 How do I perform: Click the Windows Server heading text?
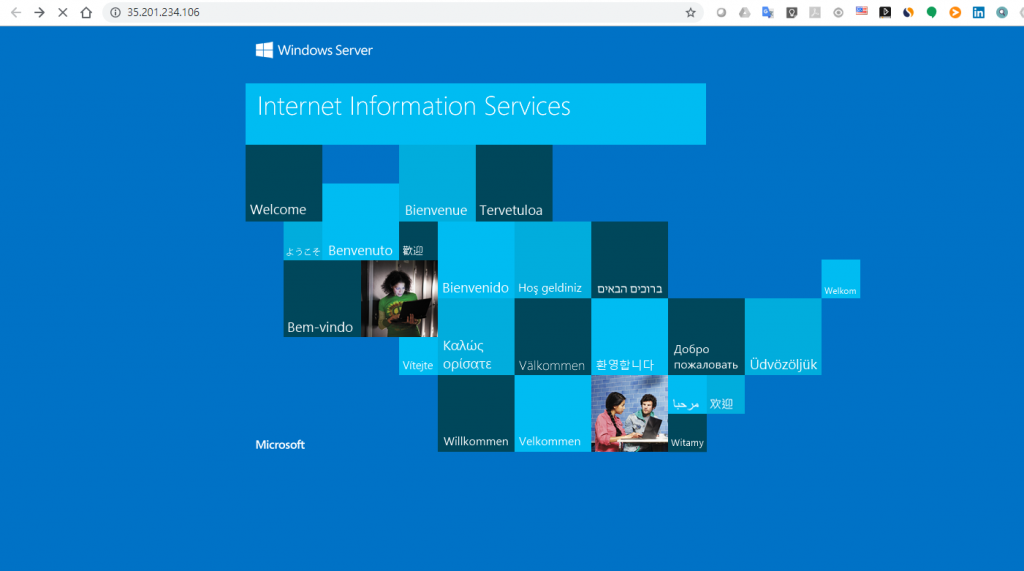(325, 50)
